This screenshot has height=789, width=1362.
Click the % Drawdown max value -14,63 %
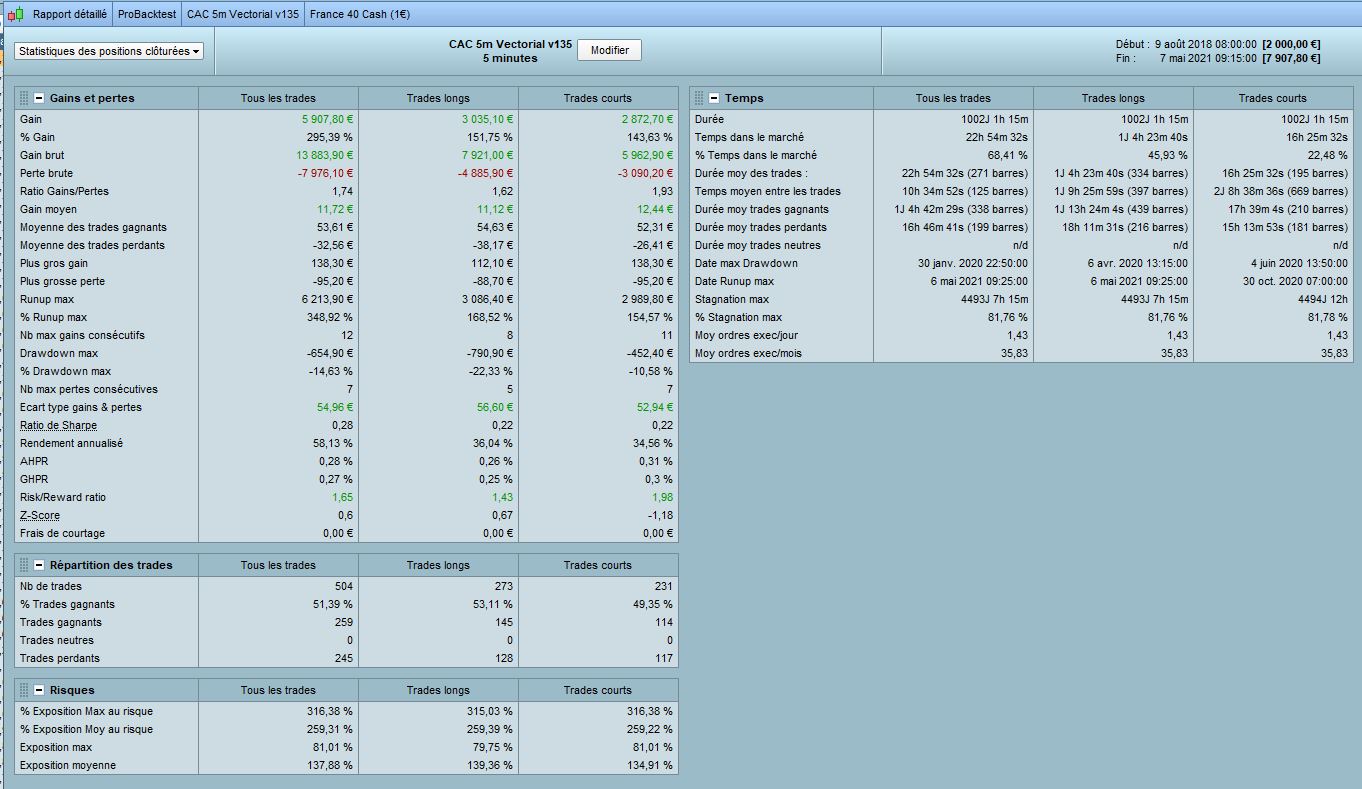click(x=330, y=371)
